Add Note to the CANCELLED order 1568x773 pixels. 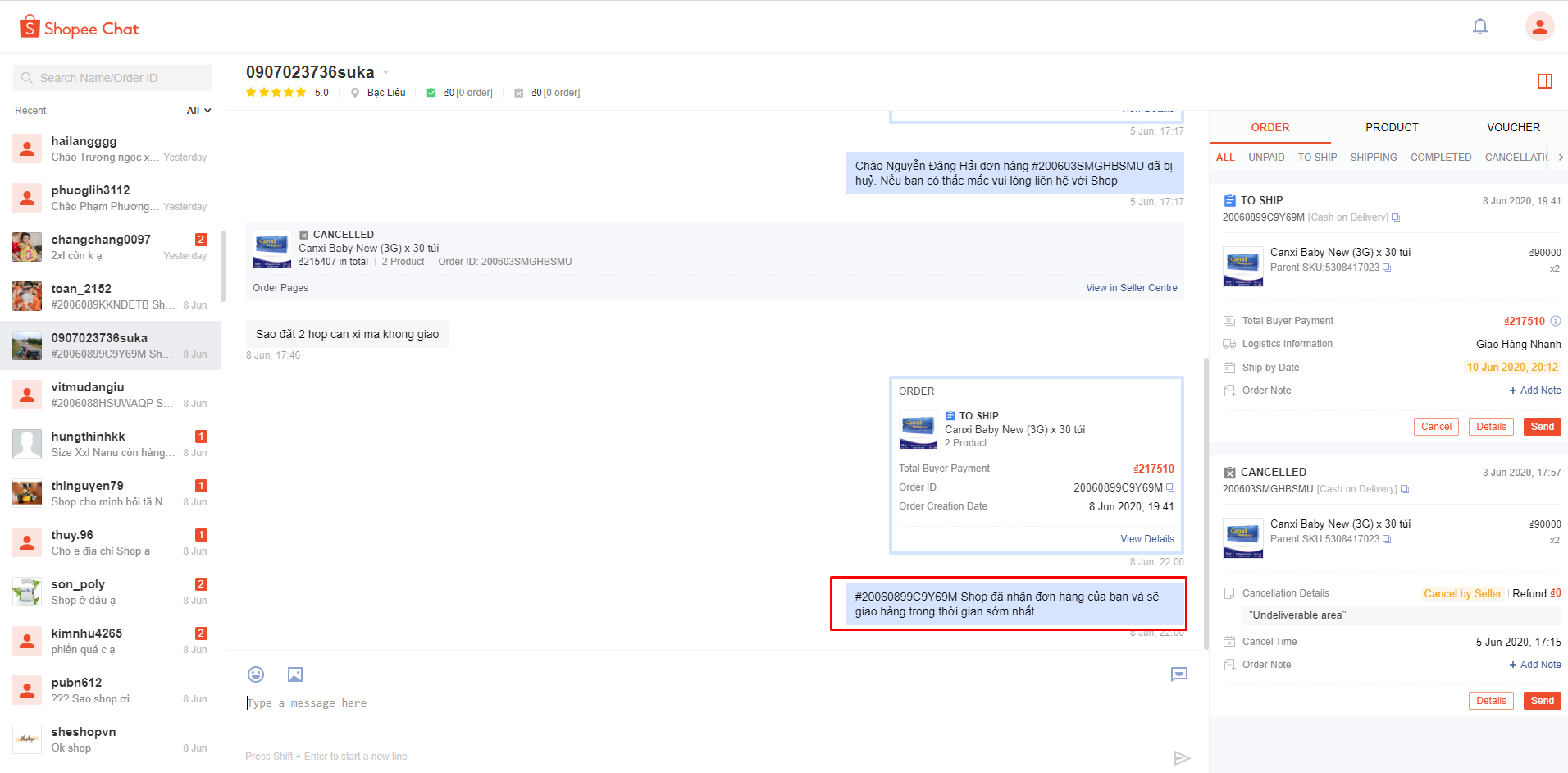tap(1535, 665)
